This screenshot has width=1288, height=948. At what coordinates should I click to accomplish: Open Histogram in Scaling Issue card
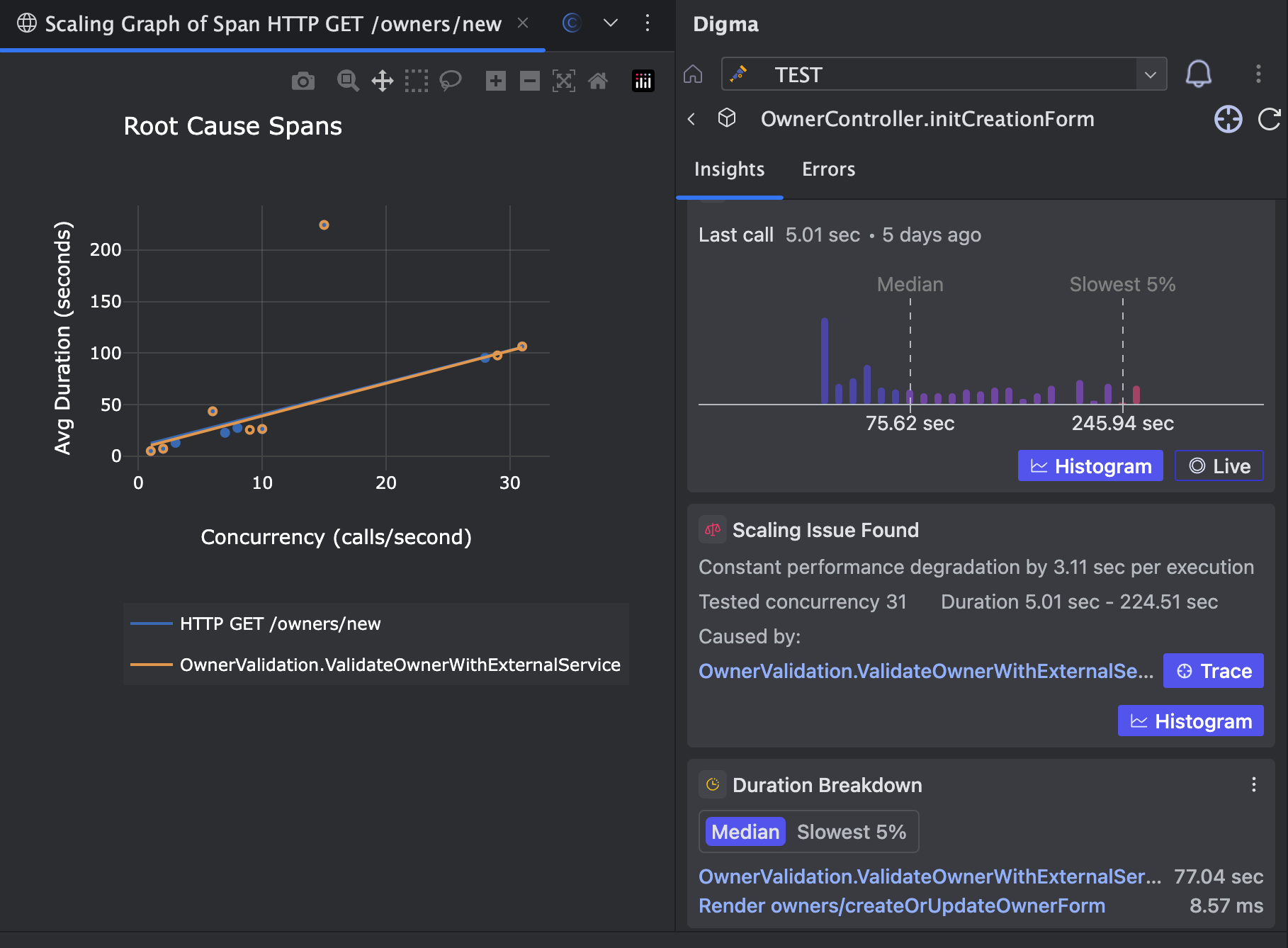click(x=1191, y=721)
